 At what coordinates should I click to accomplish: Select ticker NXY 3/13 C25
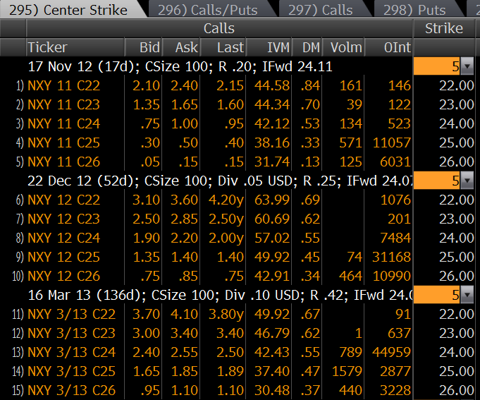tap(72, 371)
